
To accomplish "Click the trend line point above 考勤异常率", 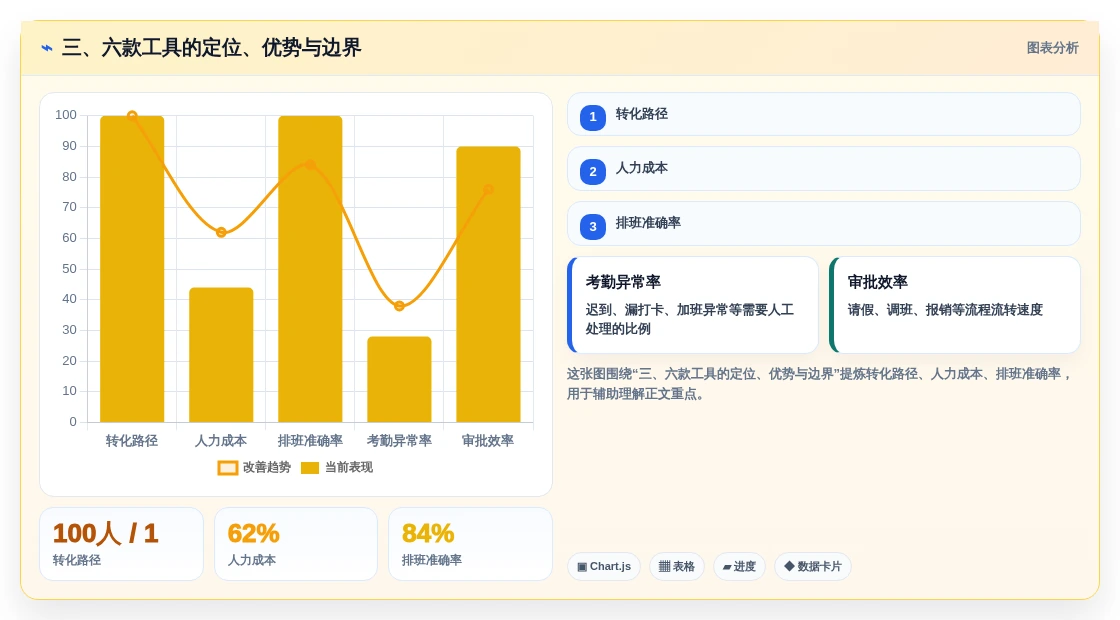I will [399, 306].
